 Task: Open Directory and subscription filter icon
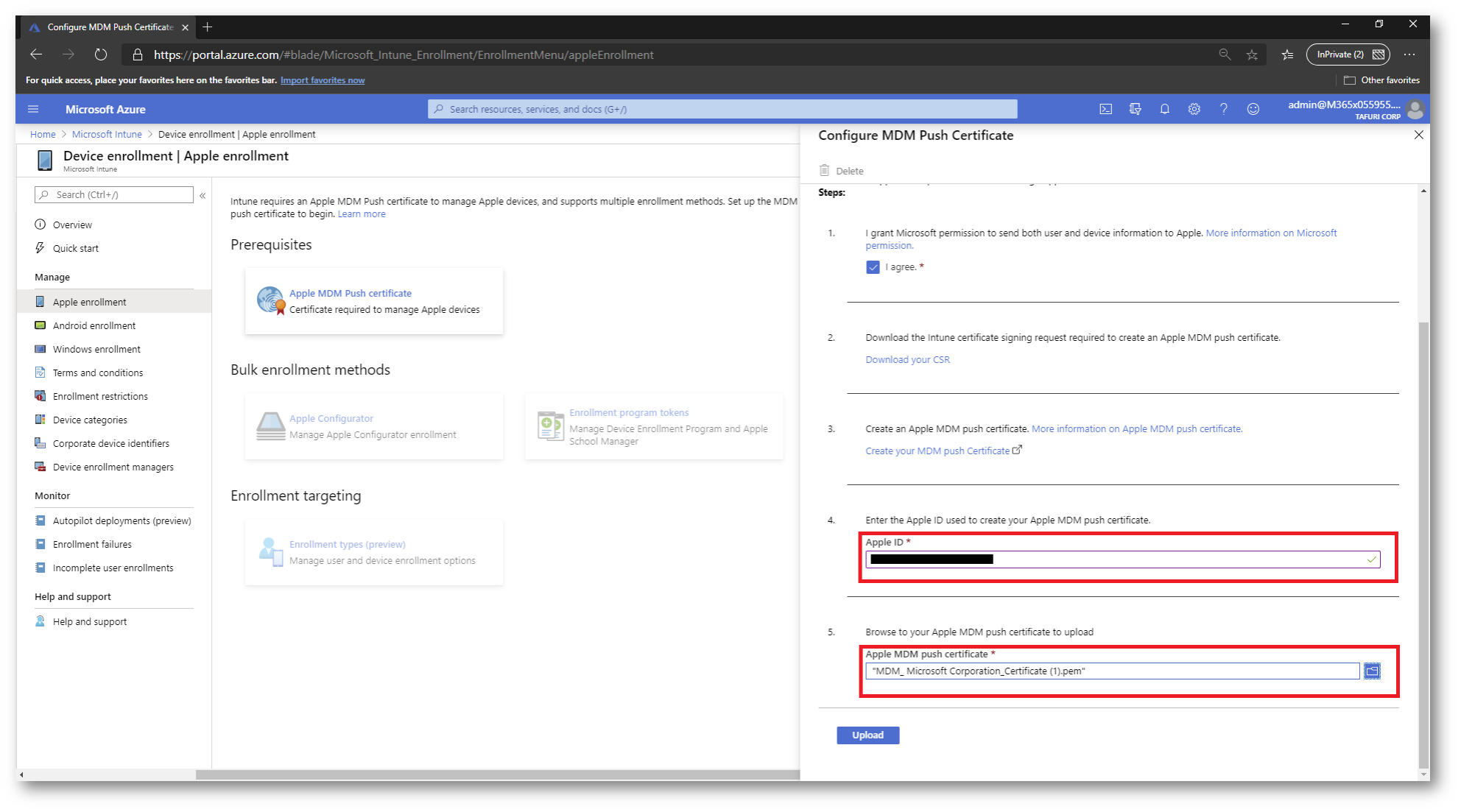(x=1135, y=109)
